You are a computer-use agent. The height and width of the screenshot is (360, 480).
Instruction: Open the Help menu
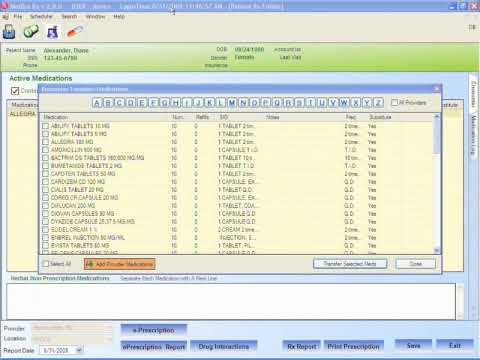tap(119, 16)
